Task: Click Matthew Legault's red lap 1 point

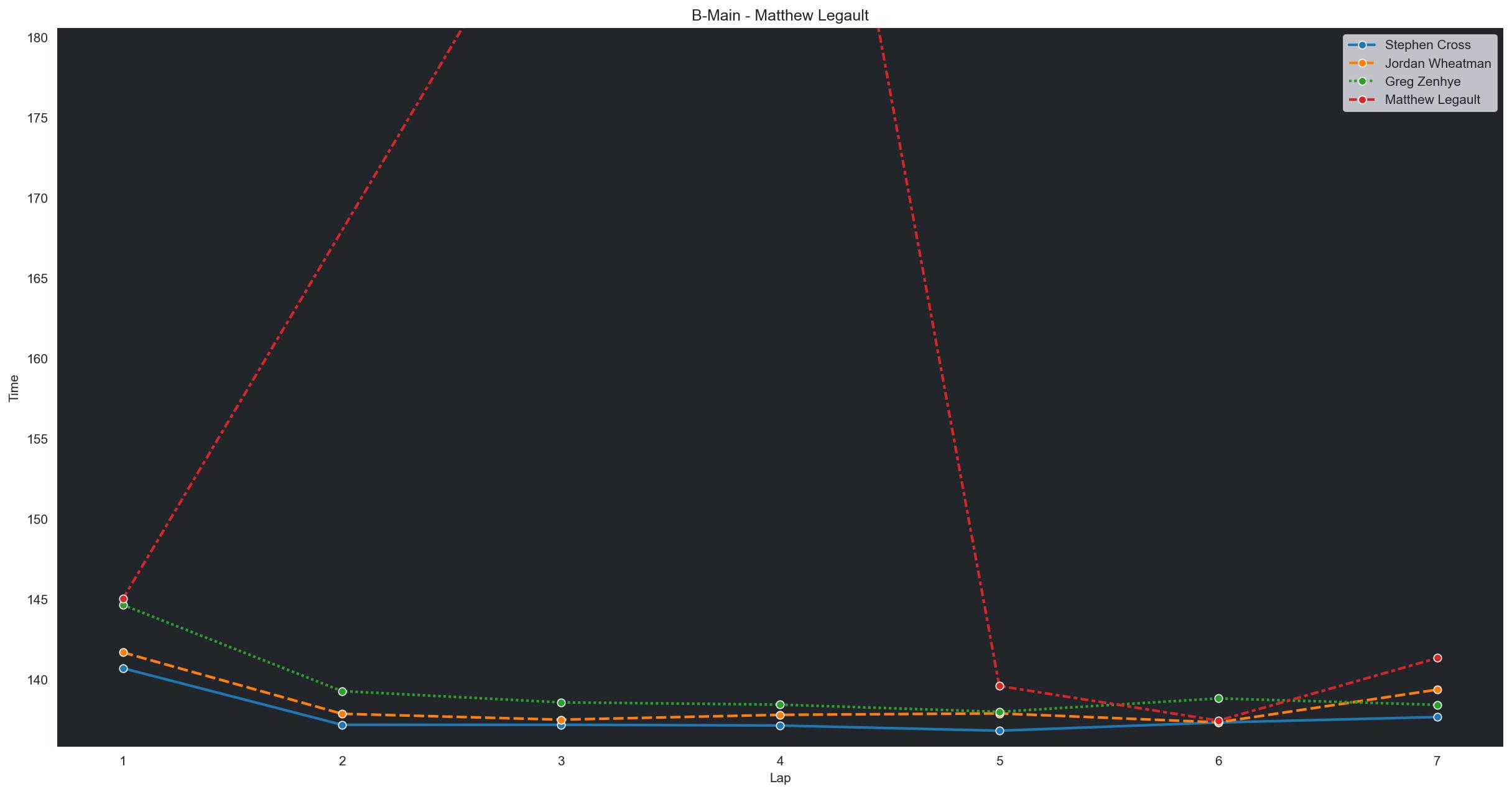Action: click(x=123, y=599)
